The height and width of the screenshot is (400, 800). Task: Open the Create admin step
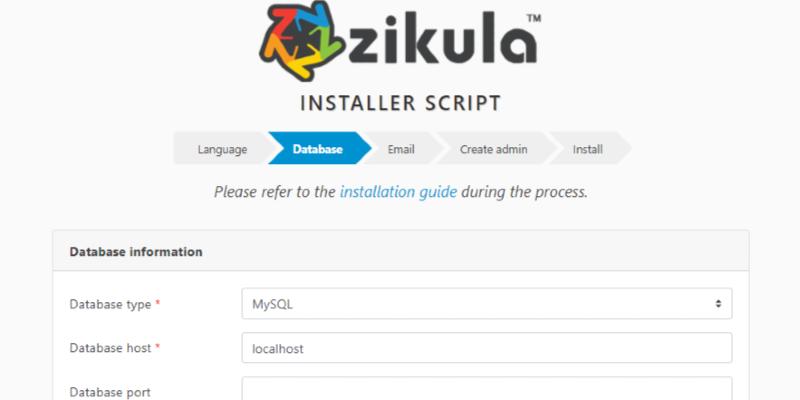(493, 150)
